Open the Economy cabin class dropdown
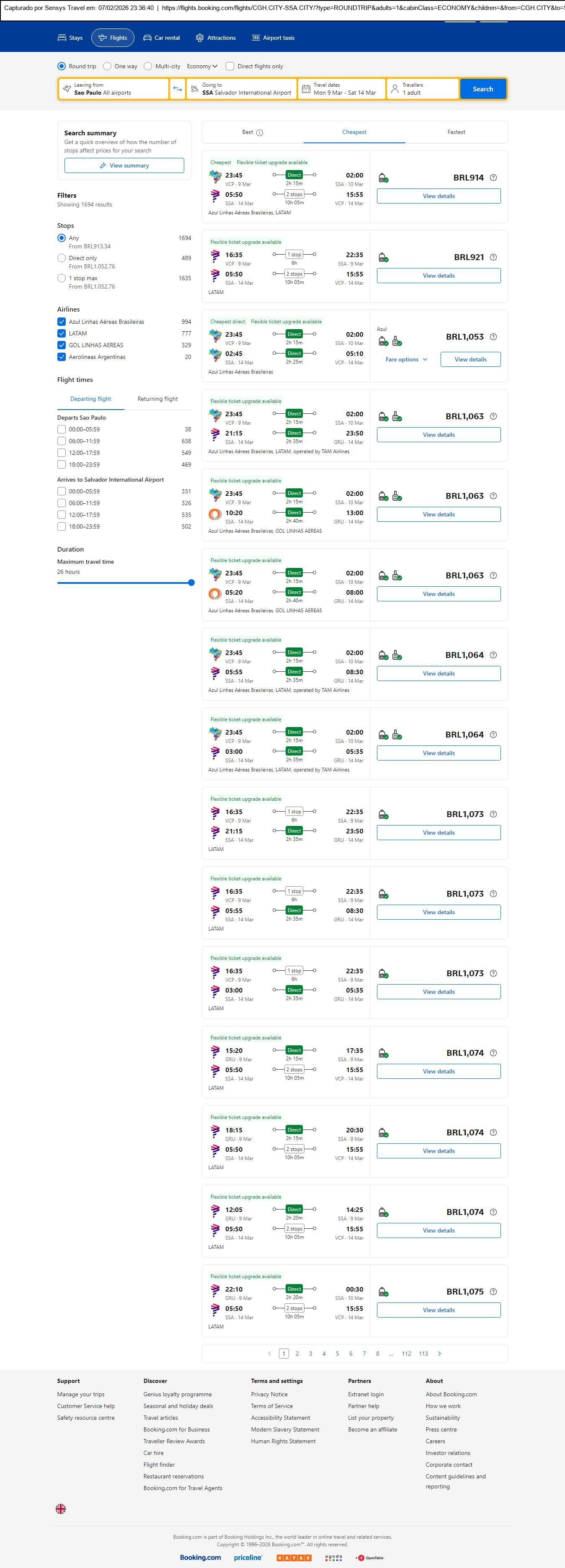This screenshot has height=1568, width=565. point(201,66)
